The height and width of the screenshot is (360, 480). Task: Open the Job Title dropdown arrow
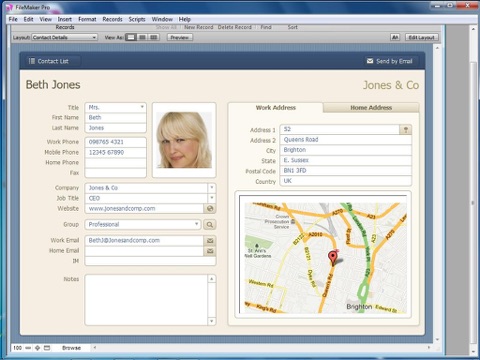click(x=211, y=198)
